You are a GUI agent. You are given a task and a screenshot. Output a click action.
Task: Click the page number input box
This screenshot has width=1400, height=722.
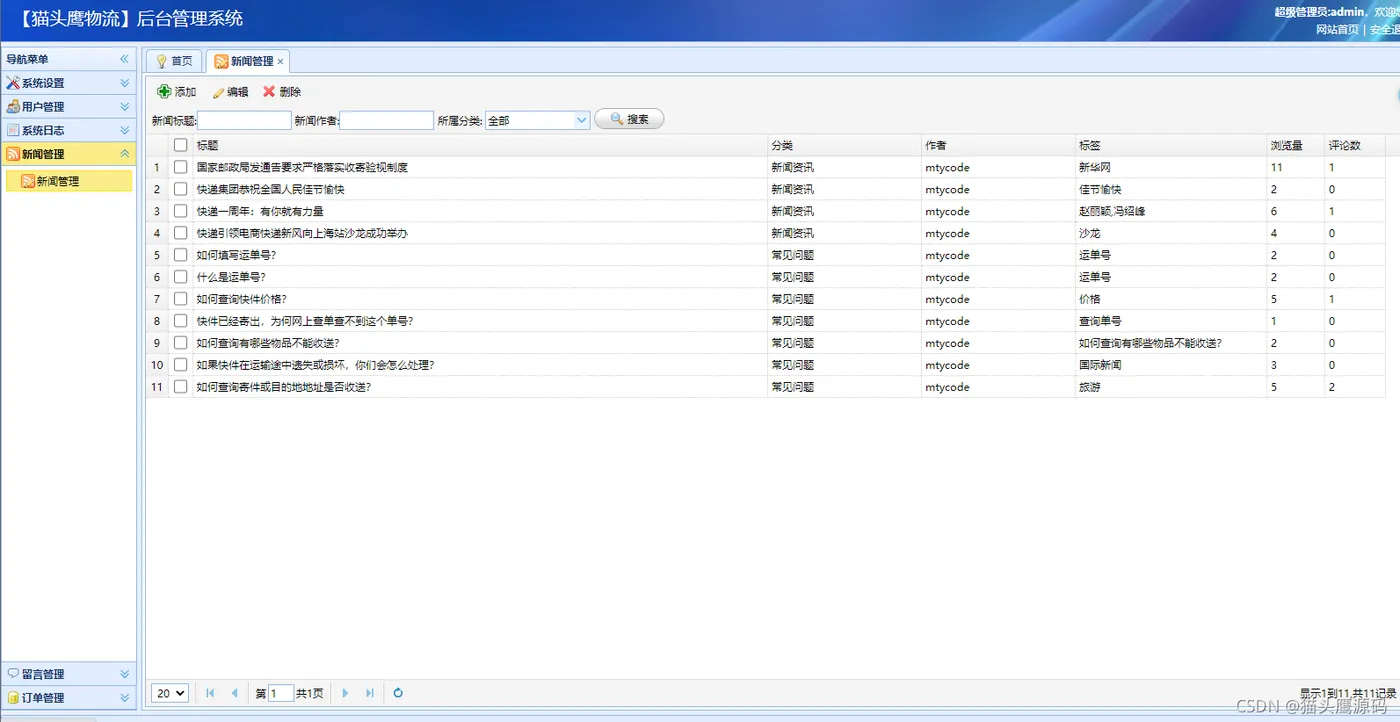coord(281,693)
